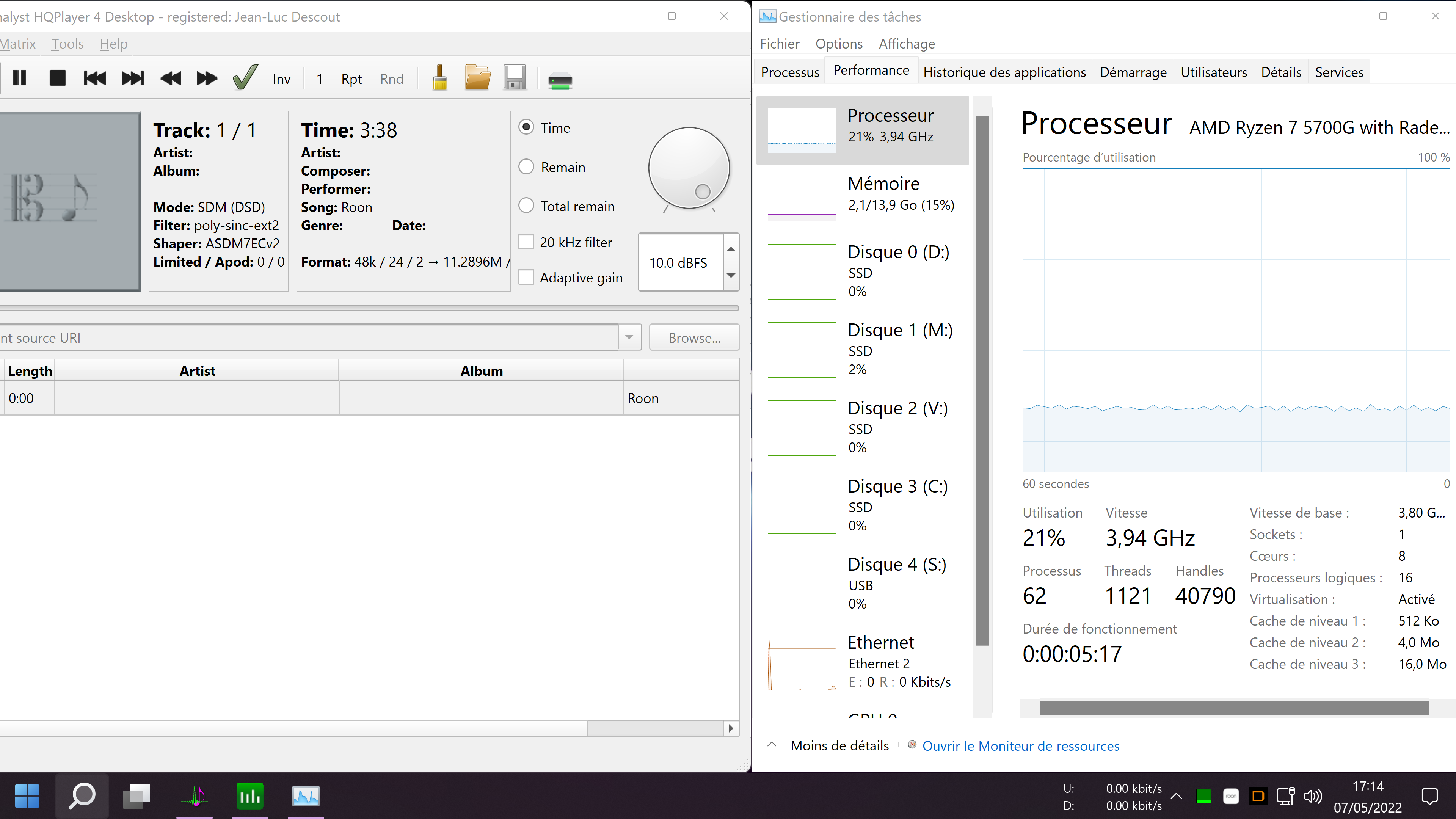The height and width of the screenshot is (819, 1456).
Task: Enable the 20 kHz filter checkbox
Action: click(526, 242)
